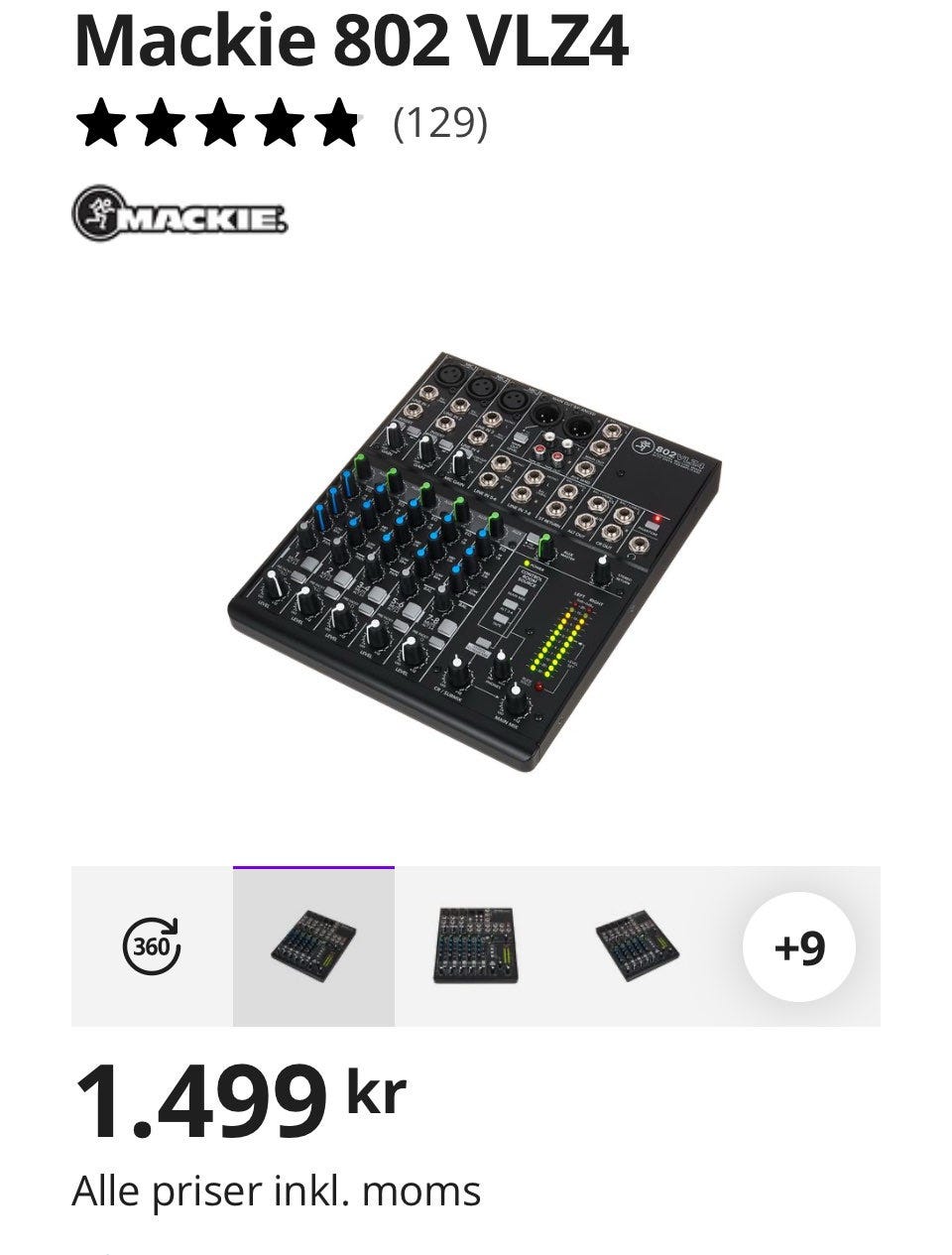Open the (129) customer reviews link
Image resolution: width=952 pixels, height=1255 pixels.
click(440, 123)
